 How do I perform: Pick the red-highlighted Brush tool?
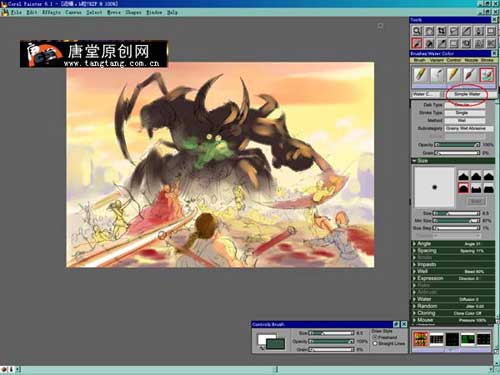417,43
